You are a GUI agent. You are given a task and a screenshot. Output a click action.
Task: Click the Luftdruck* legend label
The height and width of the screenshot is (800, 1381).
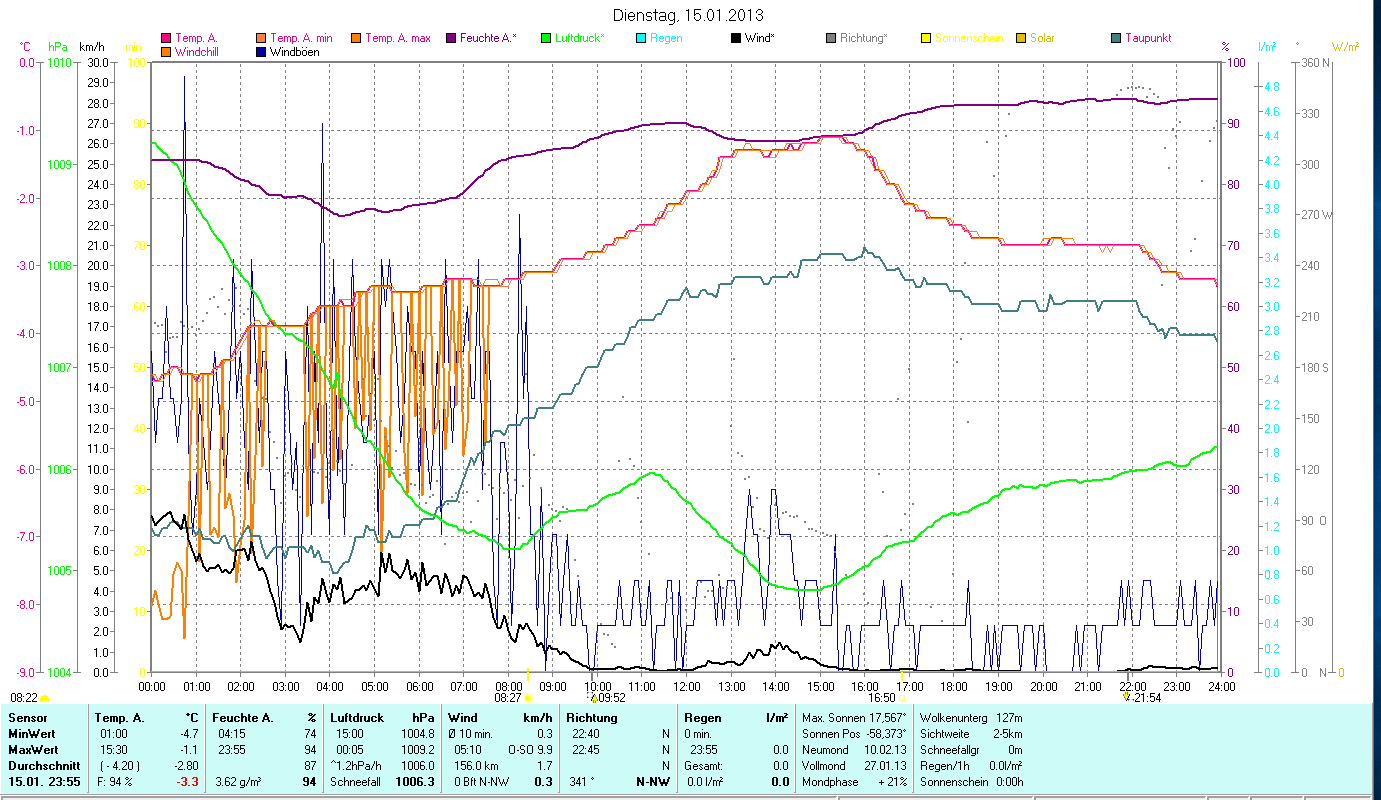coord(579,38)
